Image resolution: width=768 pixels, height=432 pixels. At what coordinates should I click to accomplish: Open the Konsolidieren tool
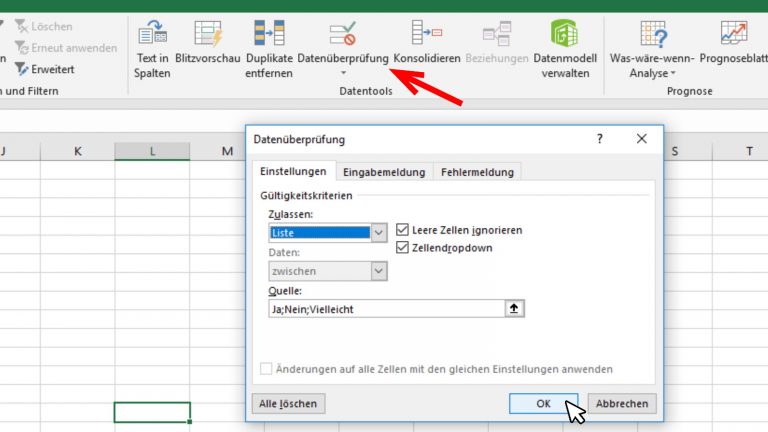coord(427,36)
